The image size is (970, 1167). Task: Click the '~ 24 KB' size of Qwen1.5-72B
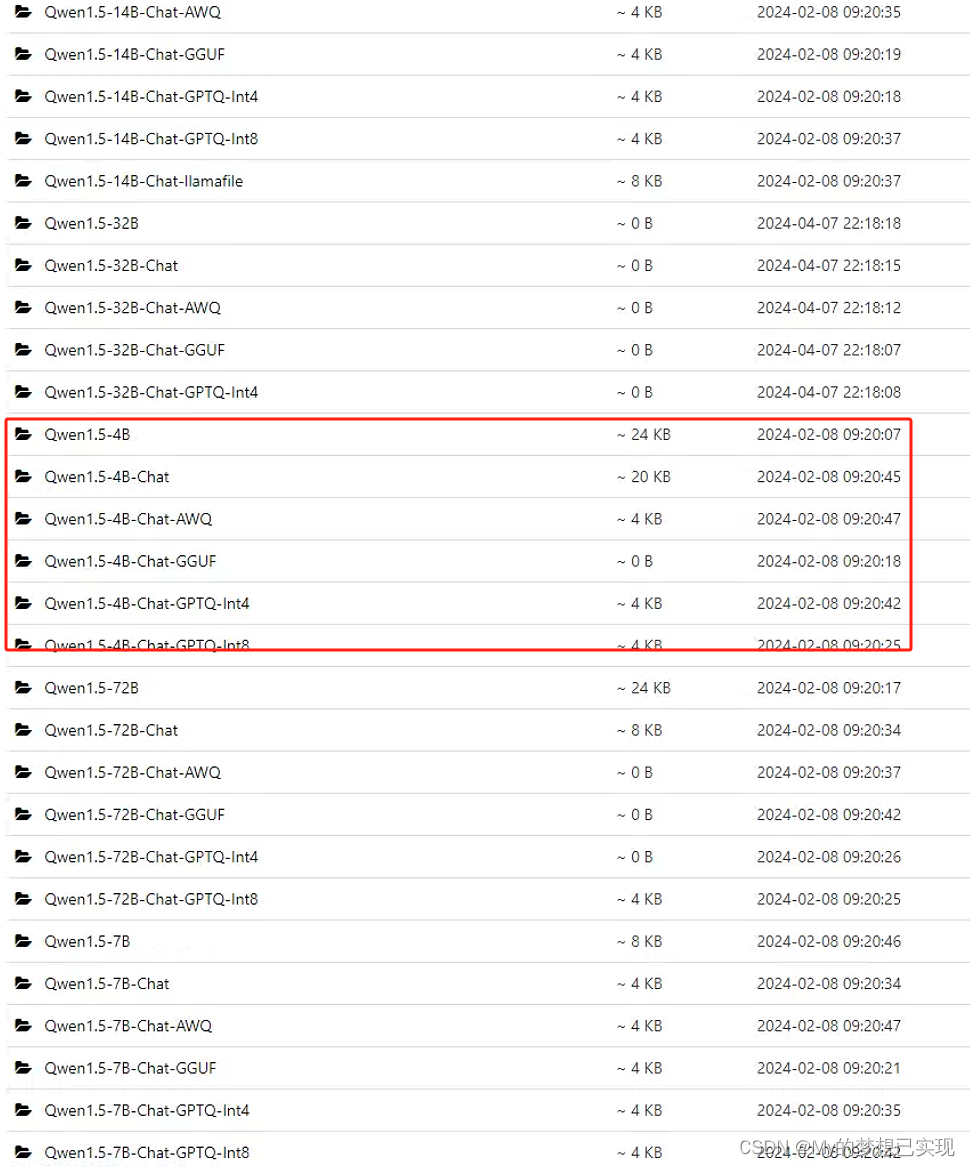point(643,688)
